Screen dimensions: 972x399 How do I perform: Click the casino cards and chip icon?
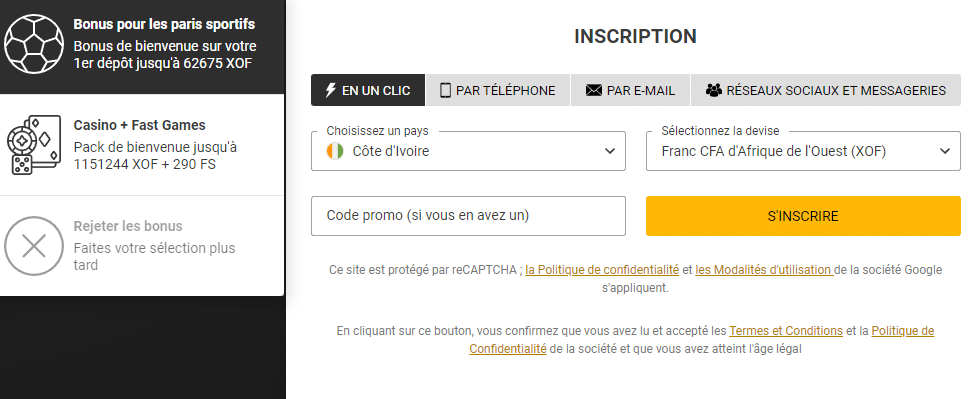point(33,145)
